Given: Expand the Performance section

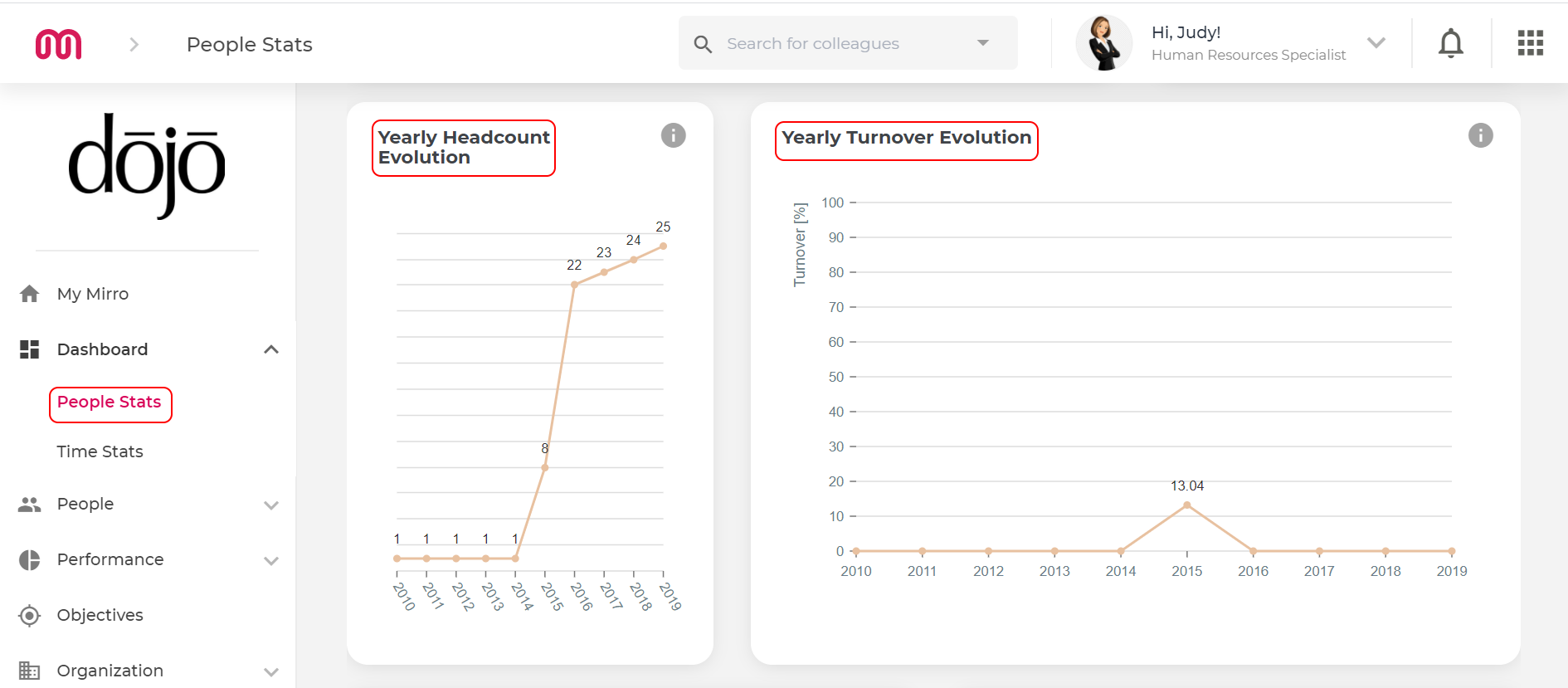Looking at the screenshot, I should 271,561.
